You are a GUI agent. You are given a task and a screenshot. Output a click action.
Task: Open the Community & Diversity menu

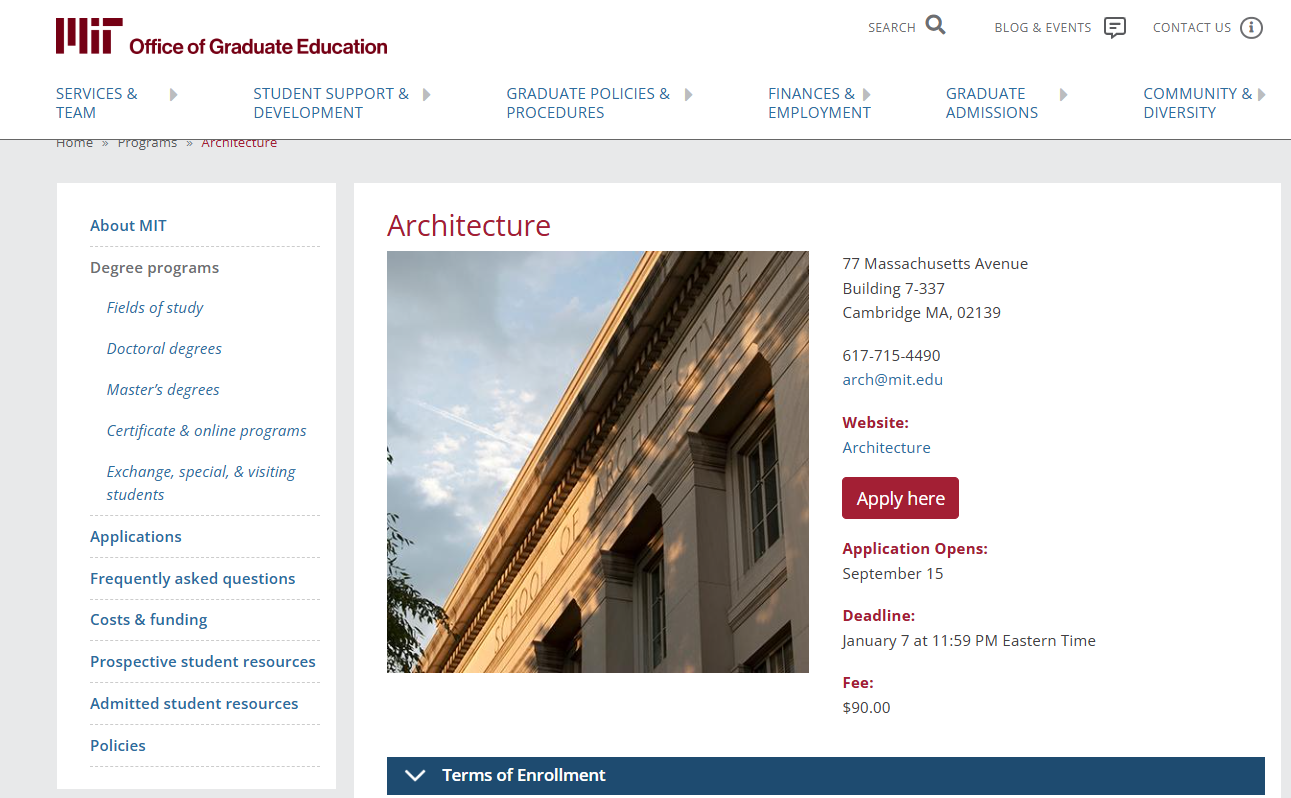coord(1197,103)
